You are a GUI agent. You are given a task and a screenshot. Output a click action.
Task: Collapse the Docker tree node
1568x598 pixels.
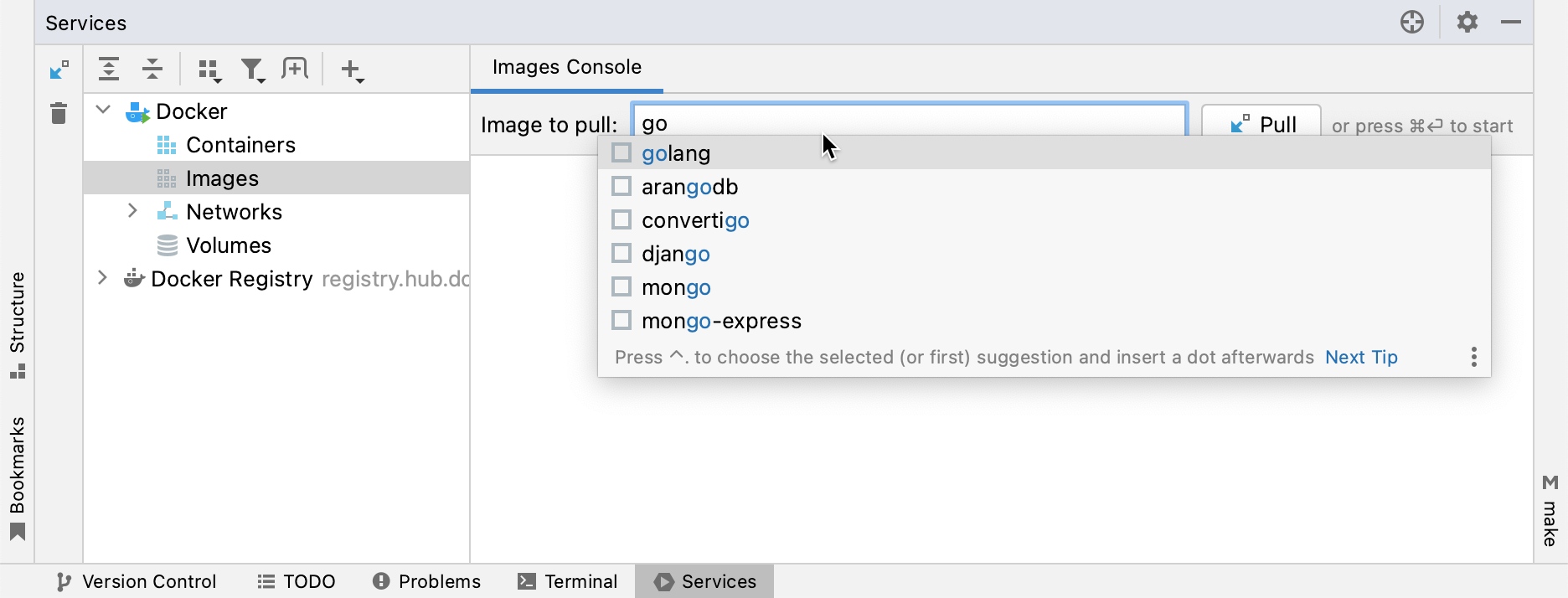pyautogui.click(x=102, y=111)
